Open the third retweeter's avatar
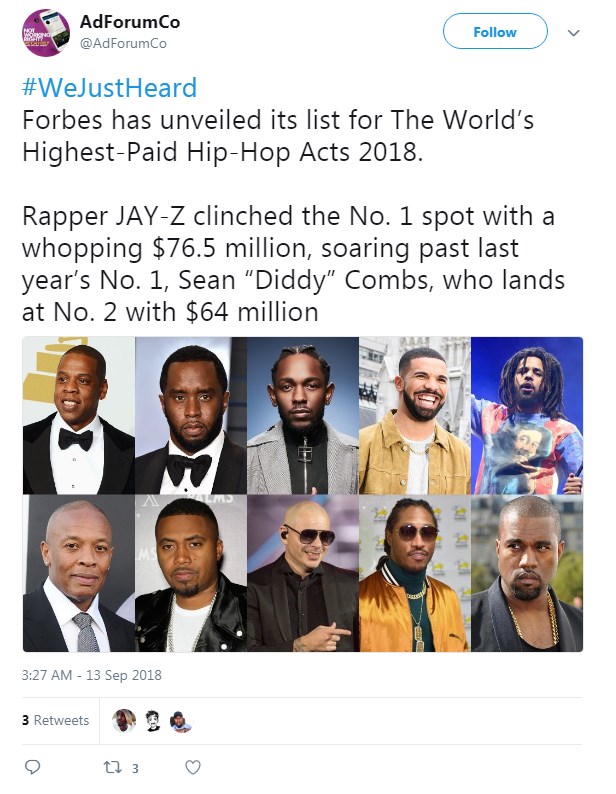This screenshot has width=616, height=794. coord(181,721)
